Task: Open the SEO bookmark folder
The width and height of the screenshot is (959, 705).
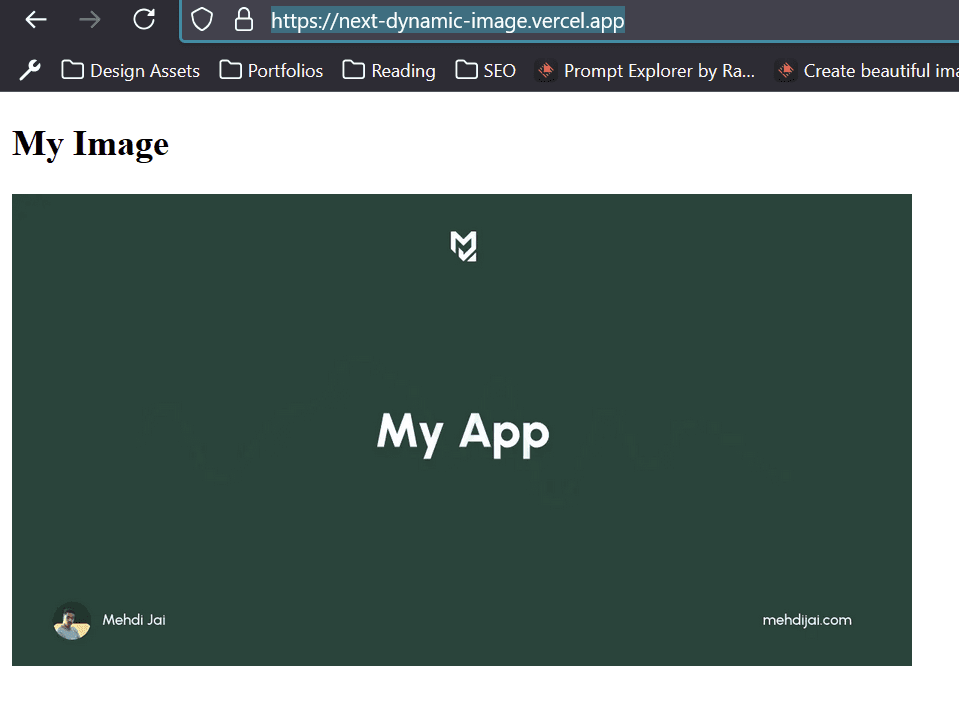Action: pos(486,70)
